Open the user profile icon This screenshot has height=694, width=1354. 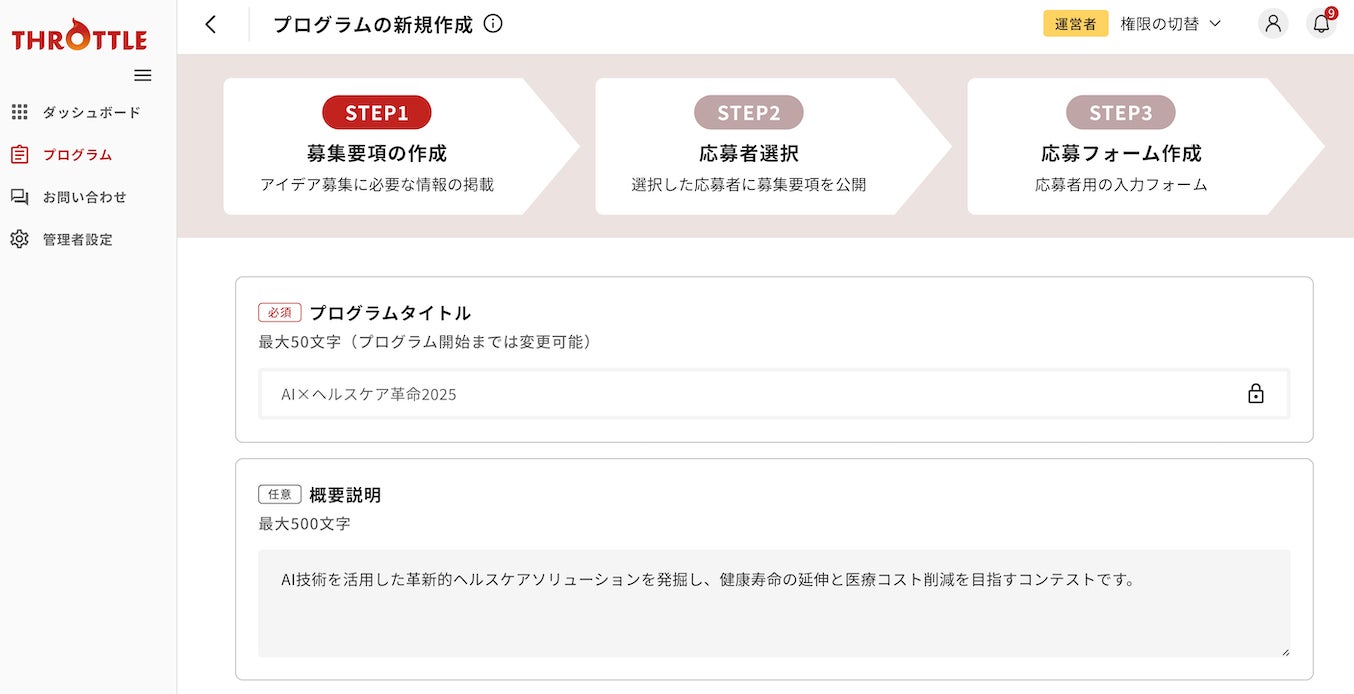(1273, 24)
